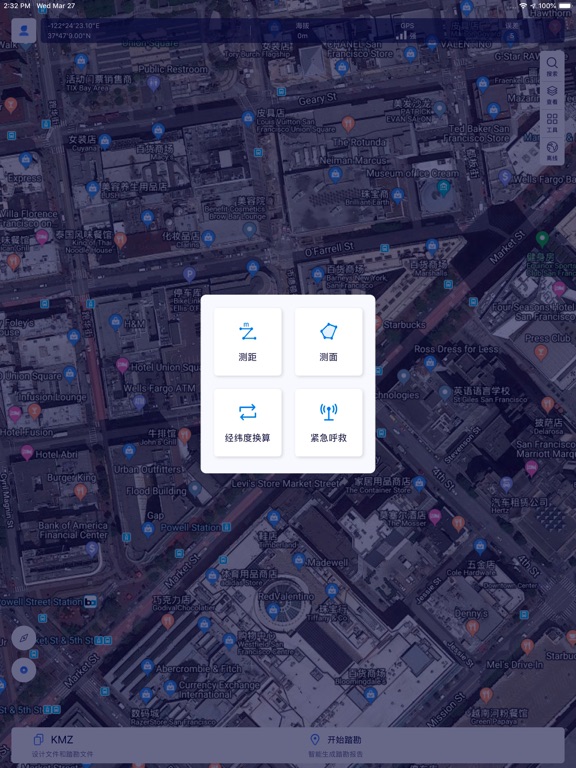Select The Rotunda restaurant pin
The width and height of the screenshot is (576, 768).
(x=348, y=123)
